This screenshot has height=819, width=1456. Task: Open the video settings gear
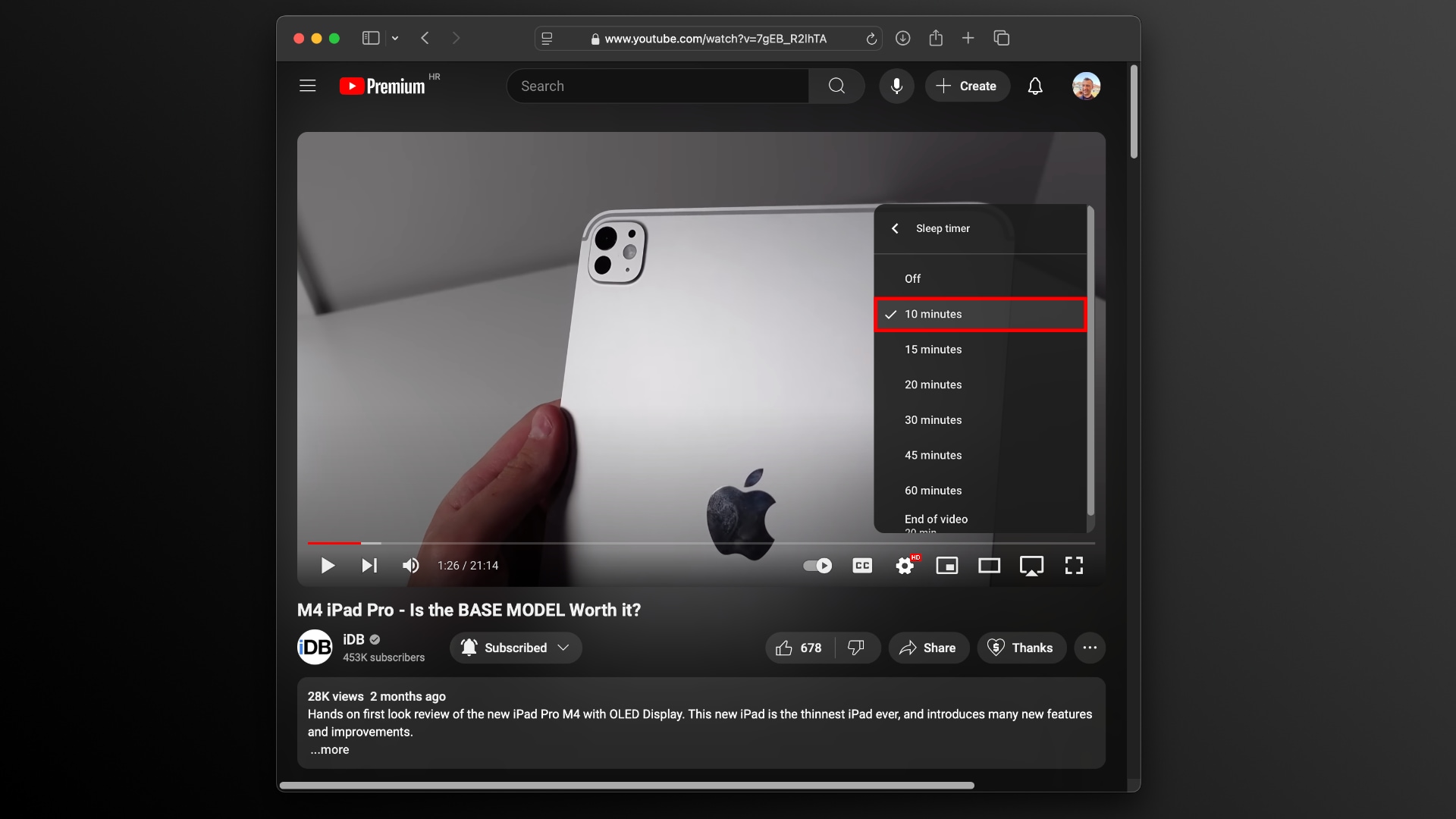pyautogui.click(x=904, y=566)
